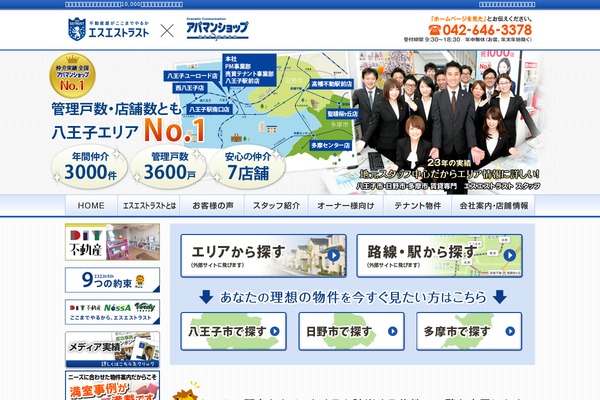Click the 本社 PM事業部 map label
This screenshot has width=600, height=400.
coord(249,70)
